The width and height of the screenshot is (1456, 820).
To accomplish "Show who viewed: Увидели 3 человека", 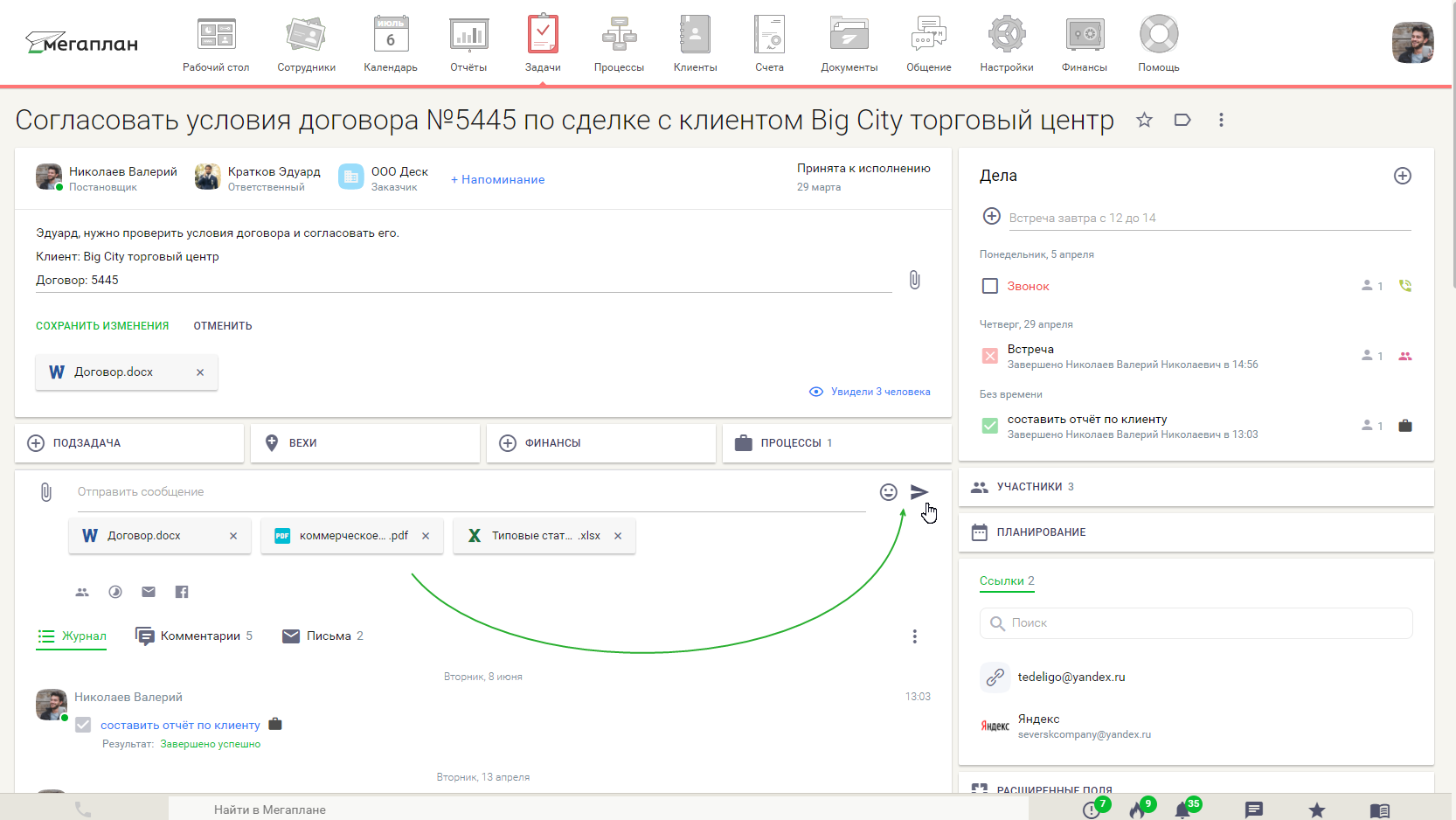I will tap(870, 392).
